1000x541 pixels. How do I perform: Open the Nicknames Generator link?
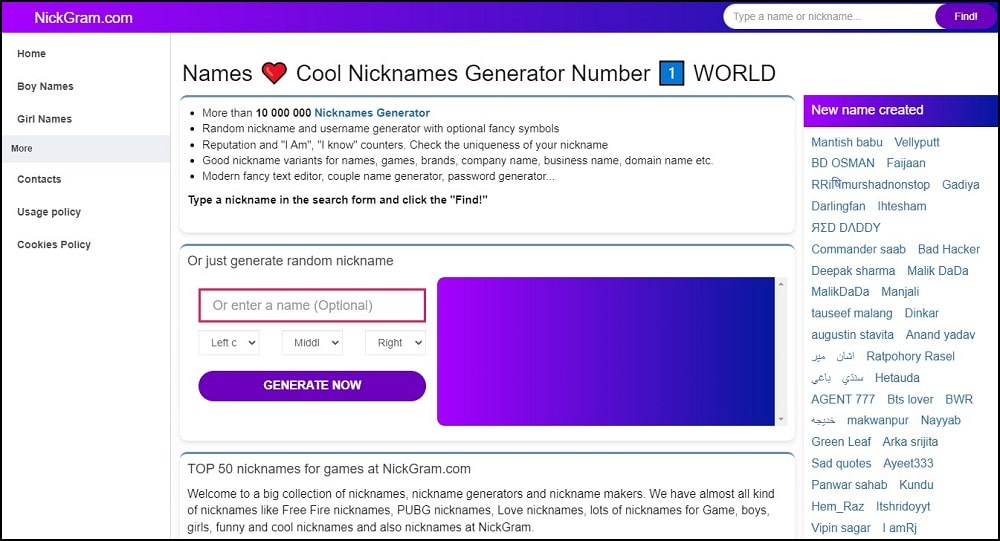pos(372,113)
